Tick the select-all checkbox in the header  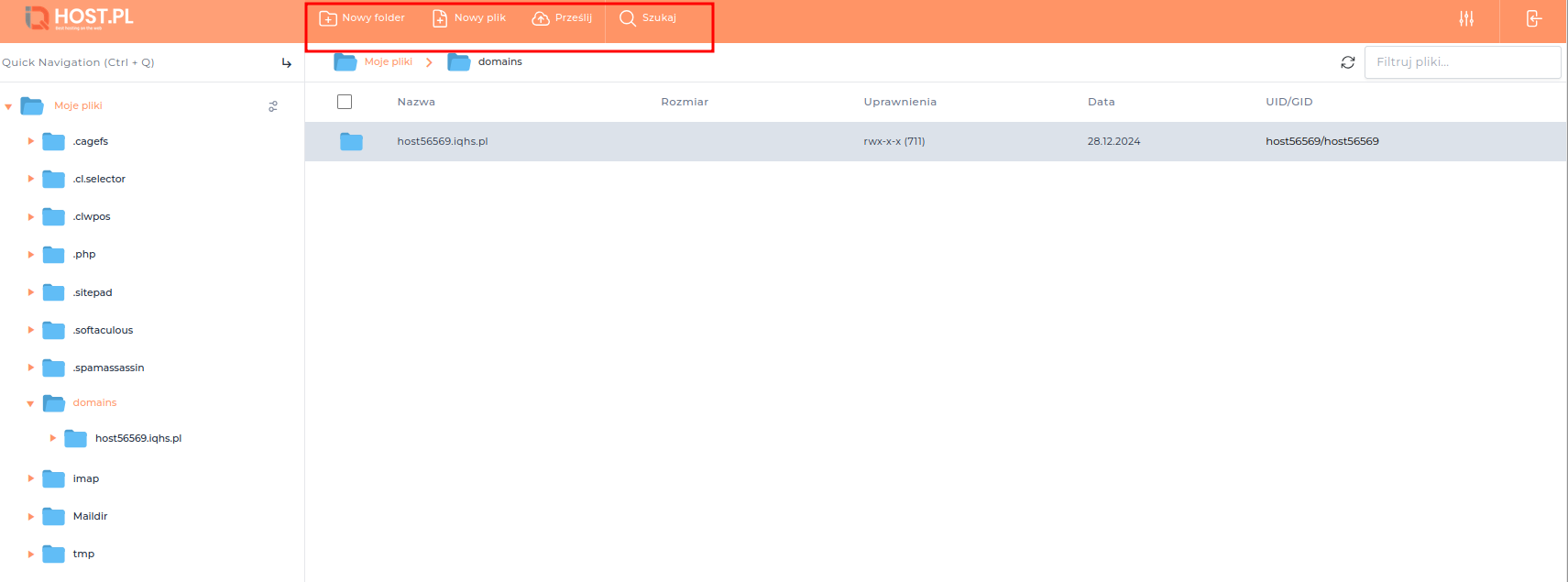(345, 102)
